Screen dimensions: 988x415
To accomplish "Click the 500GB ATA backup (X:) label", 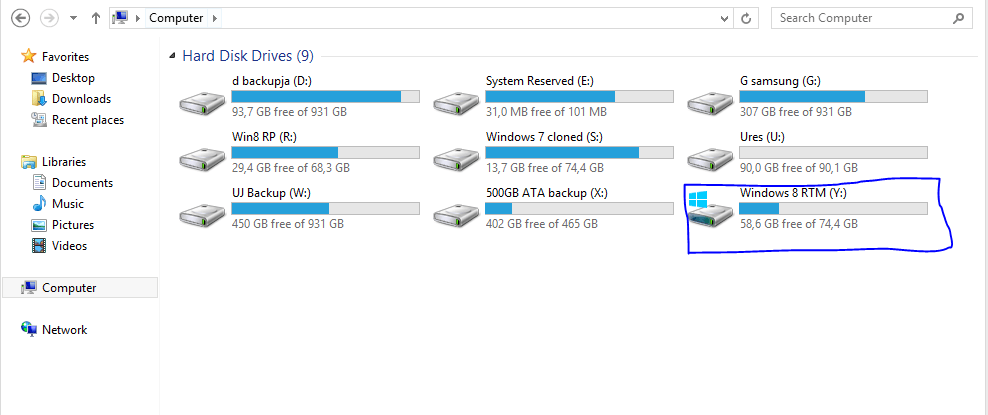I will coord(547,193).
